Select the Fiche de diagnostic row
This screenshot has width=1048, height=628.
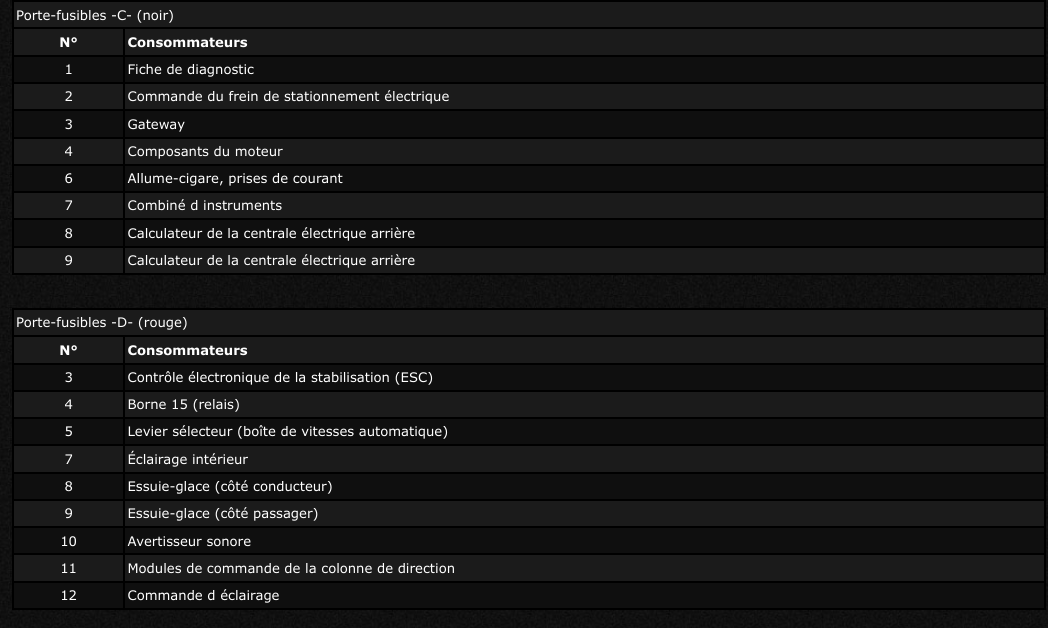coord(190,69)
